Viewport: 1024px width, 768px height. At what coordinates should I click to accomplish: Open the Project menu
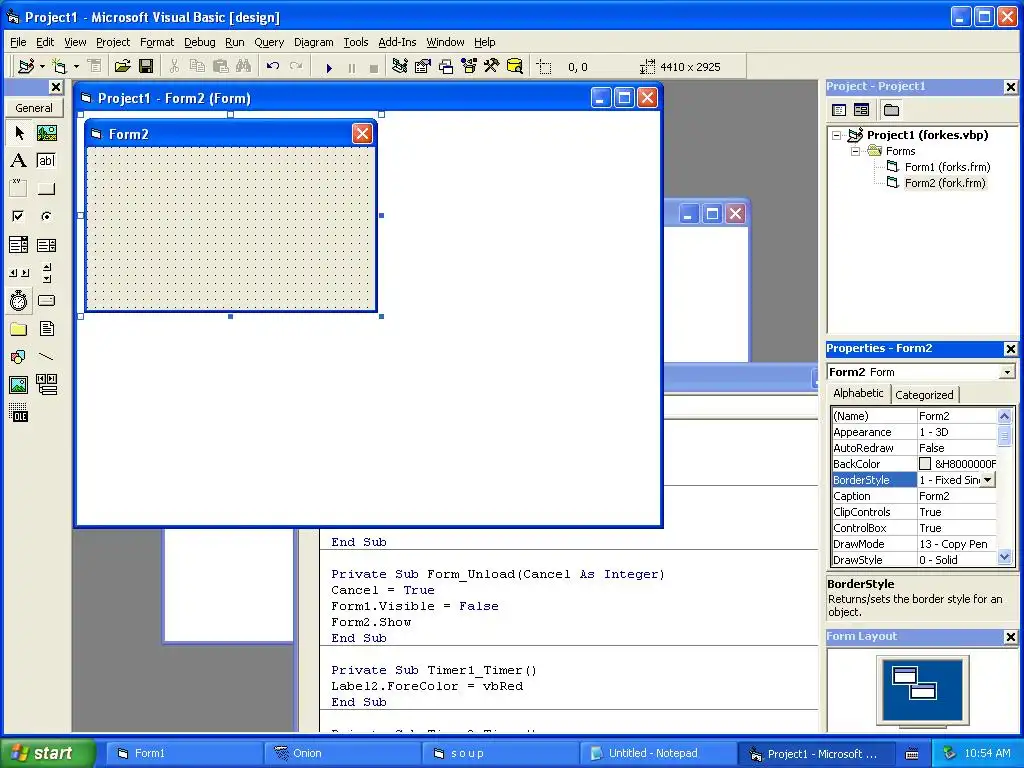tap(113, 42)
